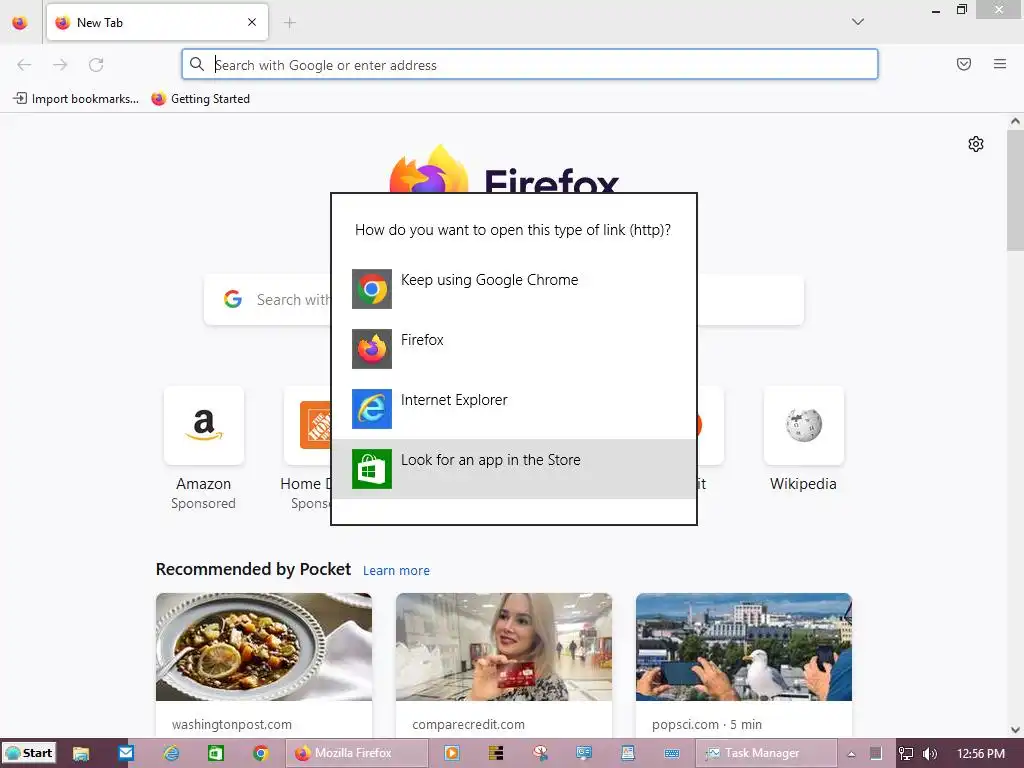1024x768 pixels.
Task: Click the green Windows Store icon
Action: tap(372, 469)
